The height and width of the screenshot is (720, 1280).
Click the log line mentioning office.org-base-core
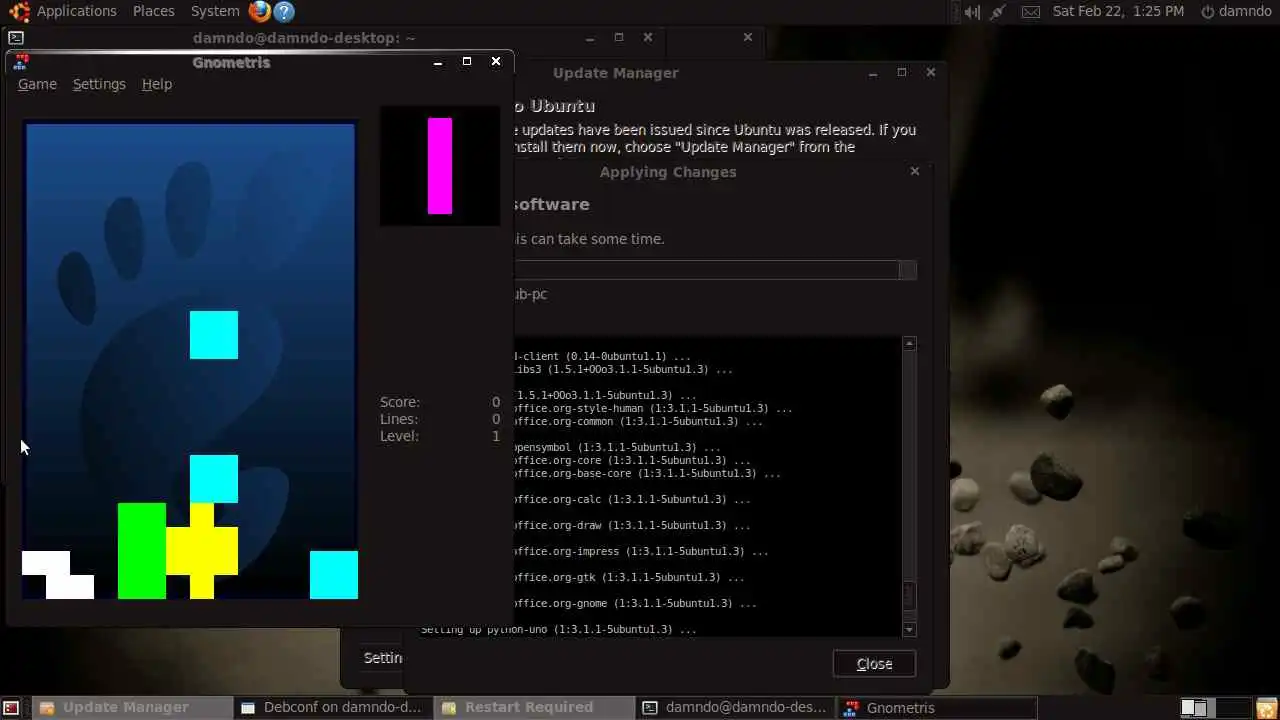point(647,473)
